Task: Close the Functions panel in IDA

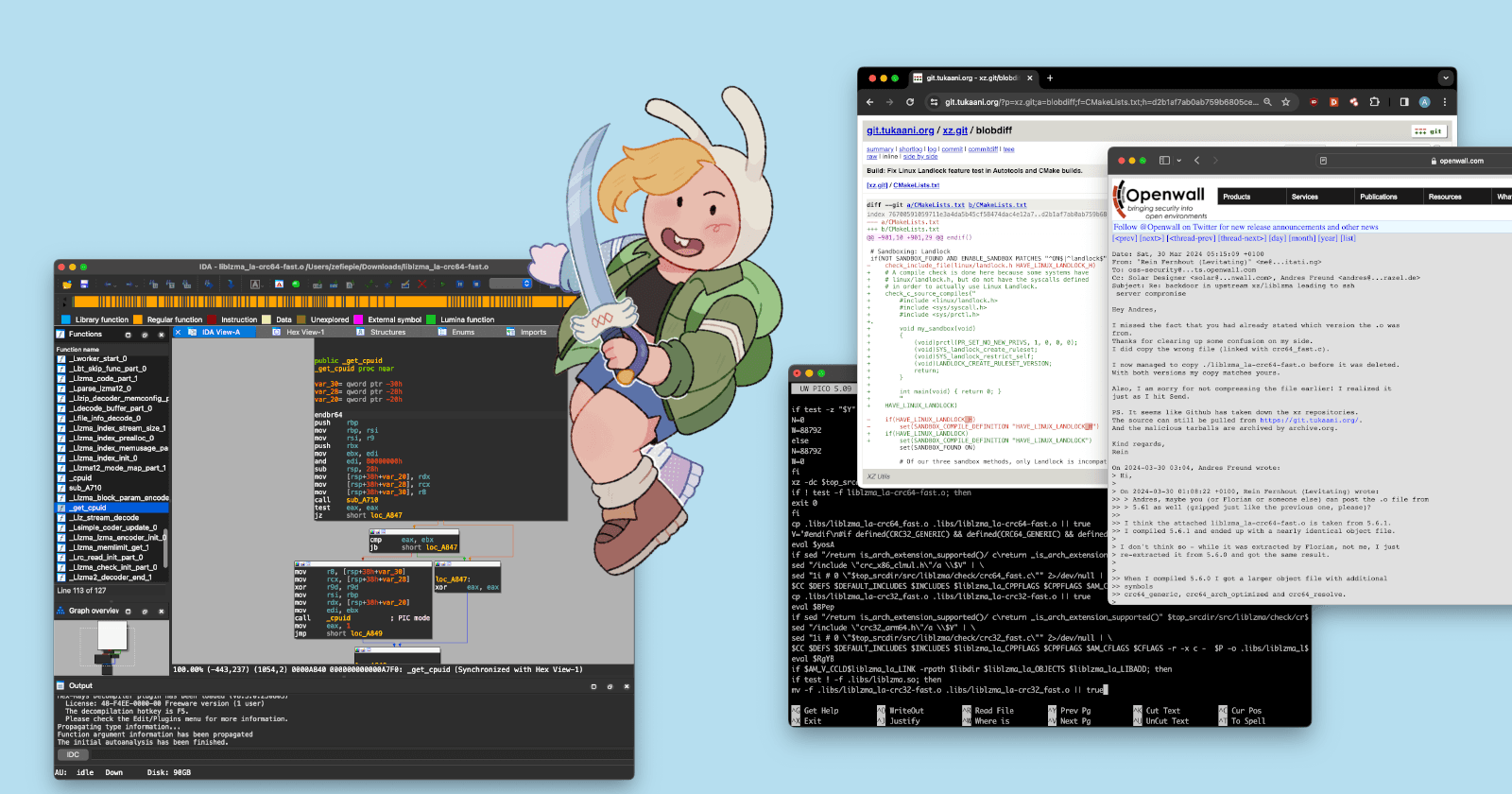Action: [x=161, y=335]
